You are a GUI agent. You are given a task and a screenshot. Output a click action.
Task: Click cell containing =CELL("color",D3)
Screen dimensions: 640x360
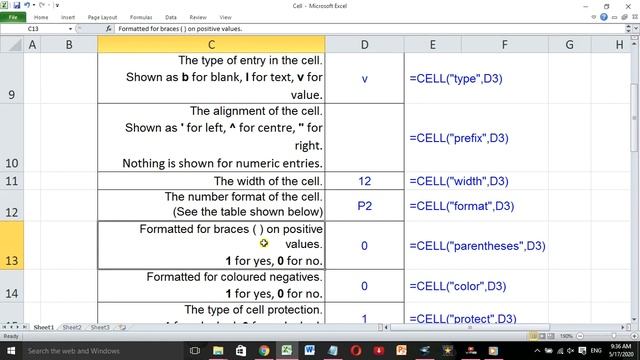click(x=458, y=286)
